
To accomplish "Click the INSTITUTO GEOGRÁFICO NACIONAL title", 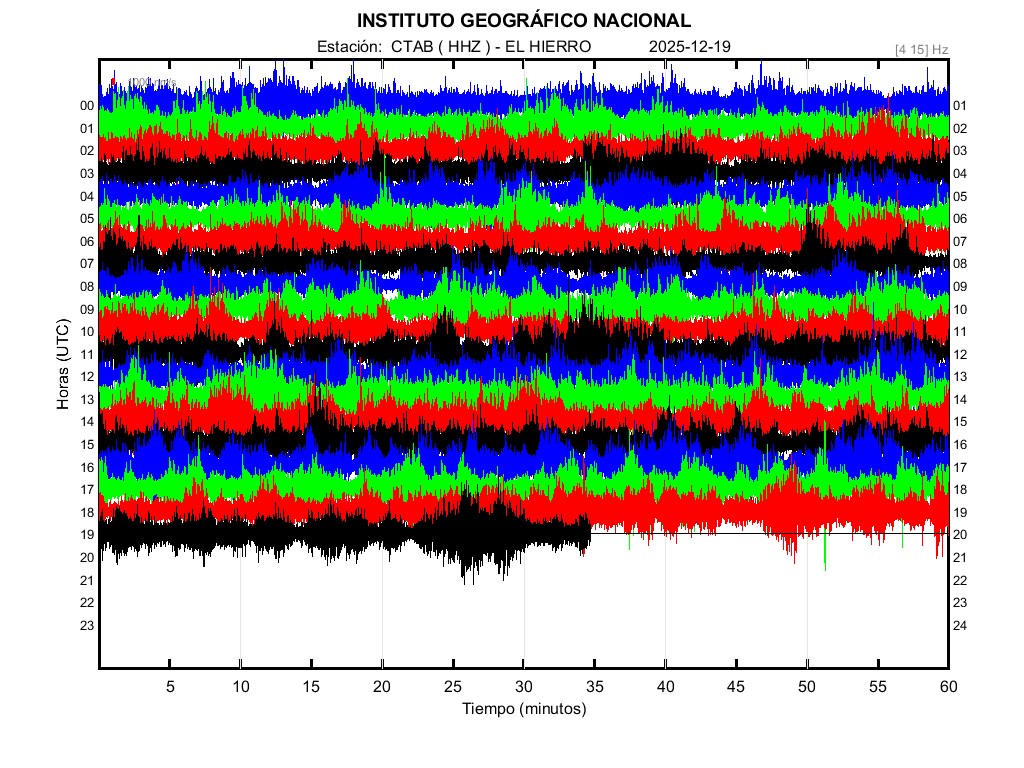I will click(523, 21).
